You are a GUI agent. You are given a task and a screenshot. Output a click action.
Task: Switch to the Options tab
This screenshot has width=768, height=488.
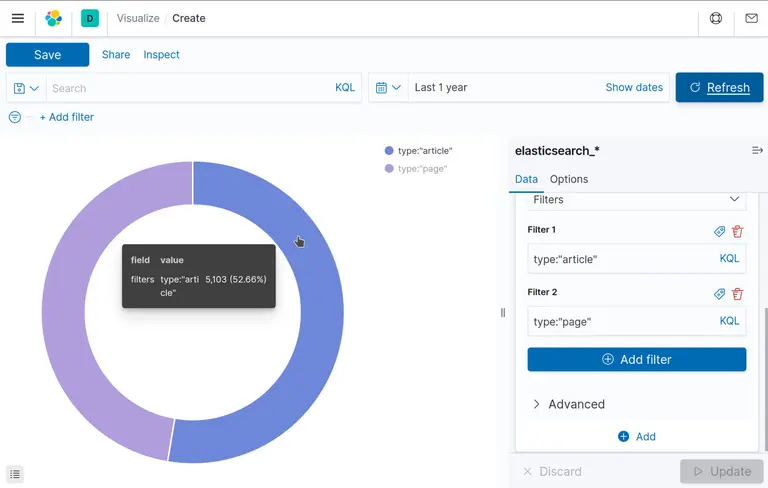click(569, 179)
